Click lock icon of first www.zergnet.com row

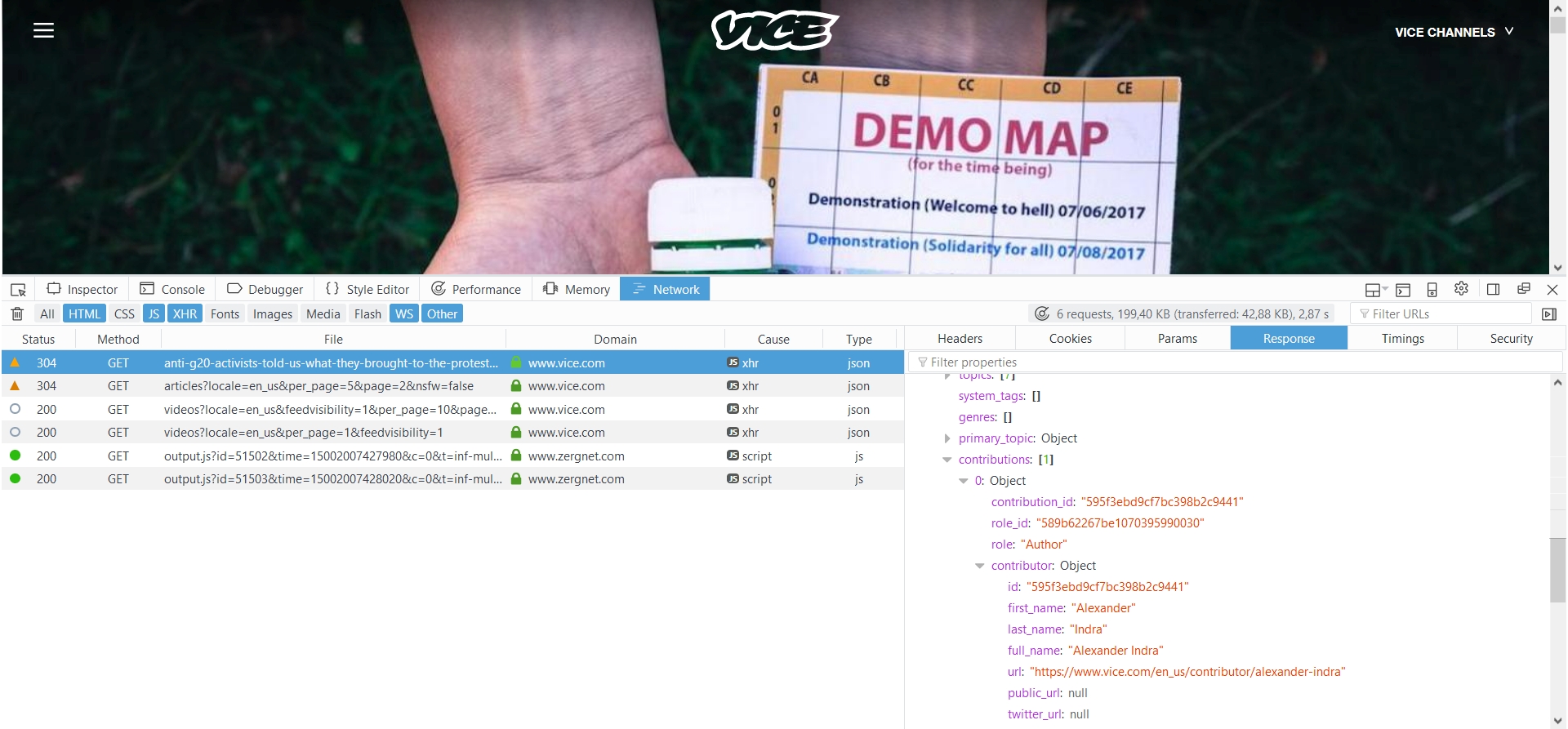tap(516, 456)
